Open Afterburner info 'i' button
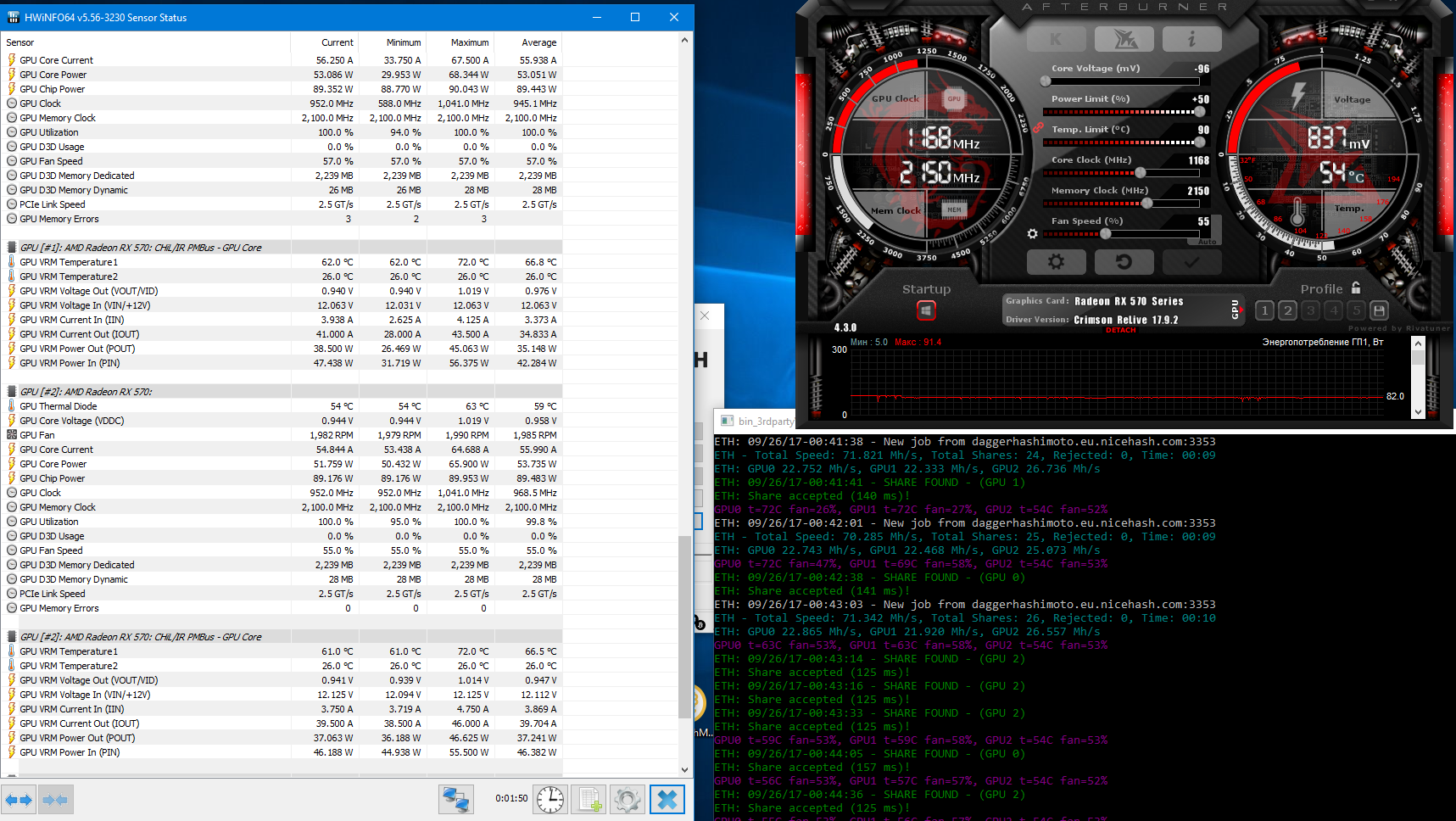Screen dimensions: 1456x821 (x=1191, y=39)
